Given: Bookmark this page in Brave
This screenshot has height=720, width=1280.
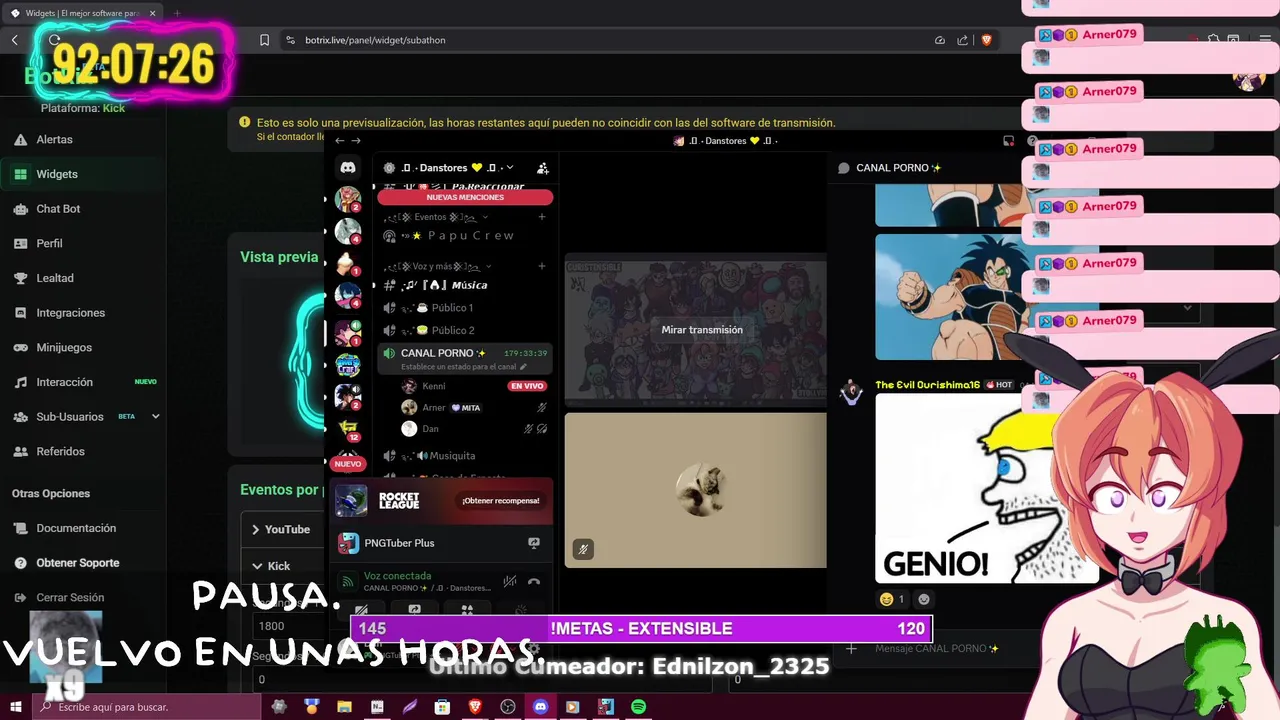Looking at the screenshot, I should (x=264, y=40).
